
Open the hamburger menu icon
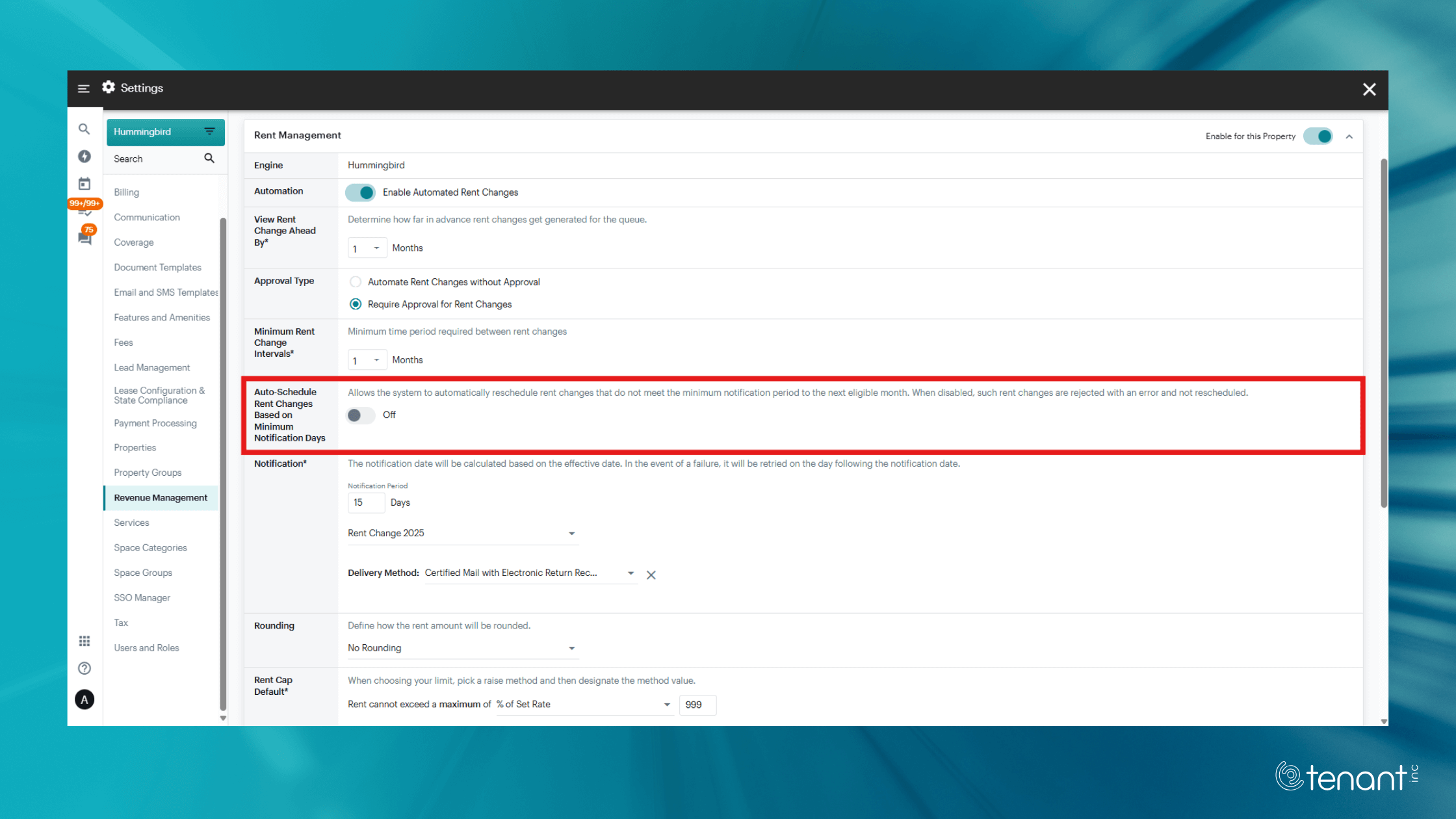(83, 88)
